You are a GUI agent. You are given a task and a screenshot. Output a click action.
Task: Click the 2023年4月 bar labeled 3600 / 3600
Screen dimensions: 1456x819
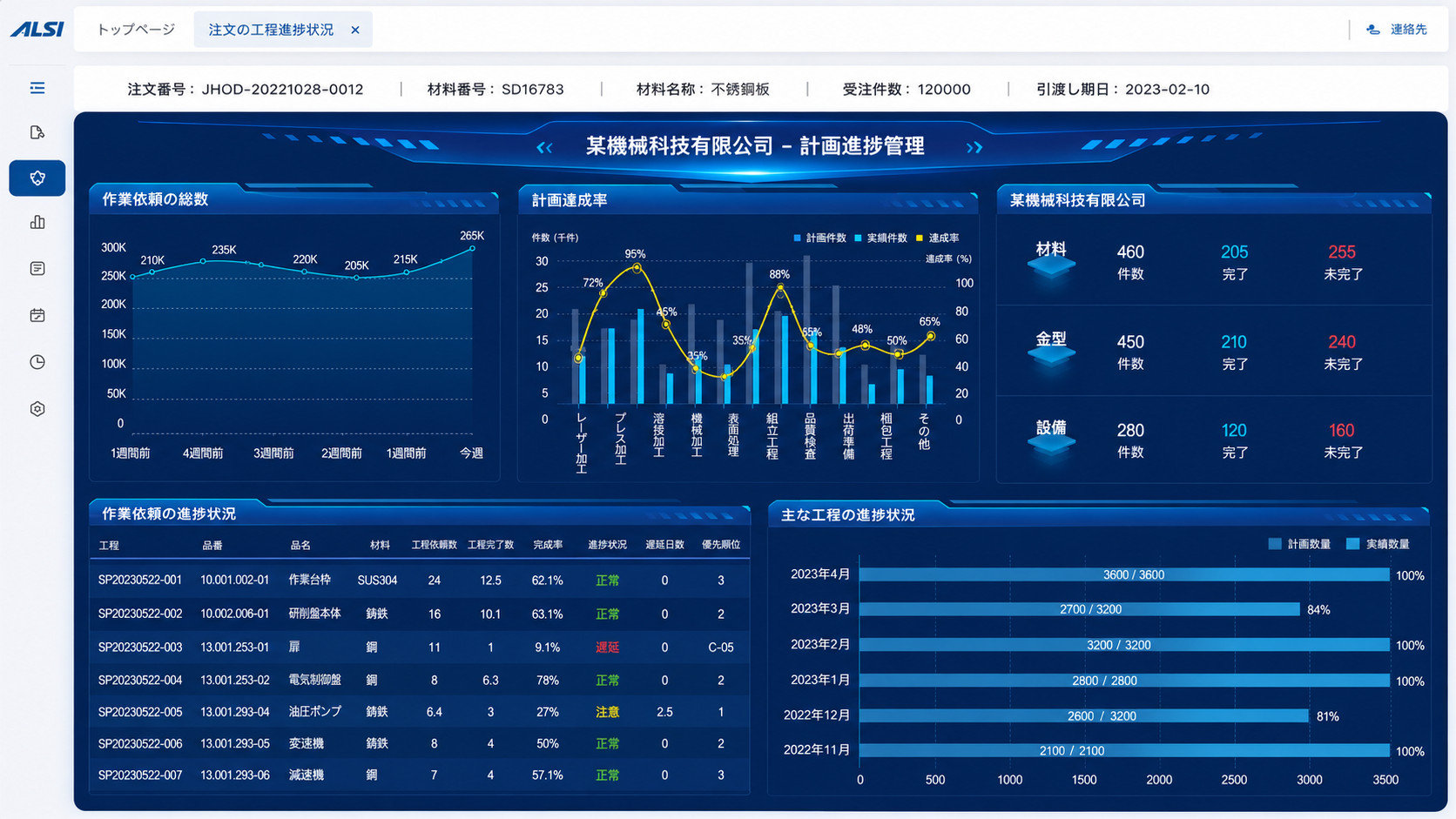pos(1124,574)
